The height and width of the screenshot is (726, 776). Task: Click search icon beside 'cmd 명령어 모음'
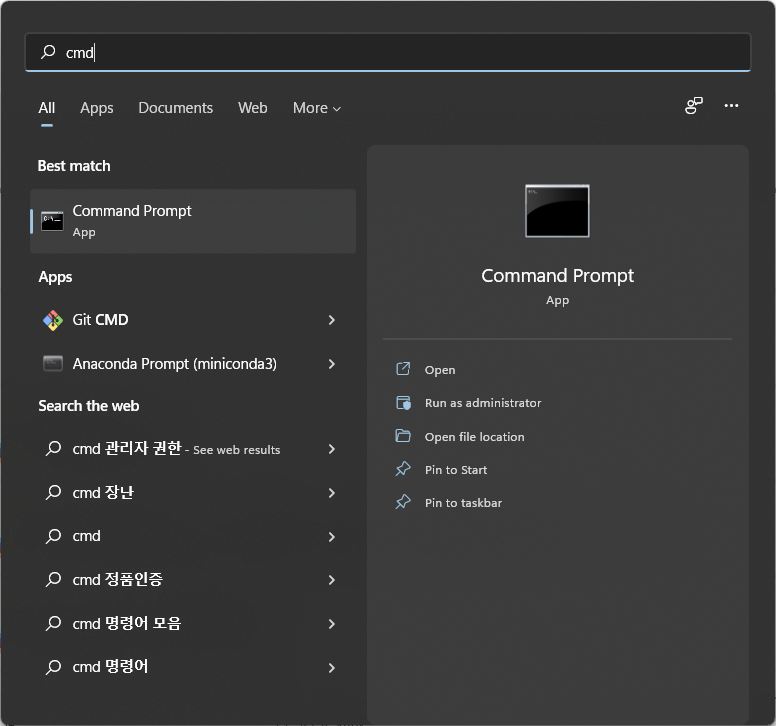pyautogui.click(x=53, y=623)
